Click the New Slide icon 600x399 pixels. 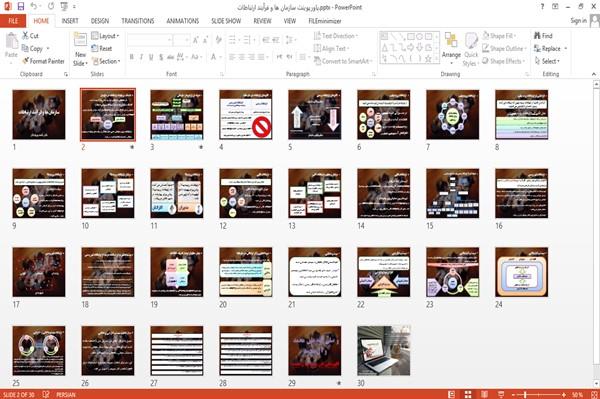pos(80,41)
